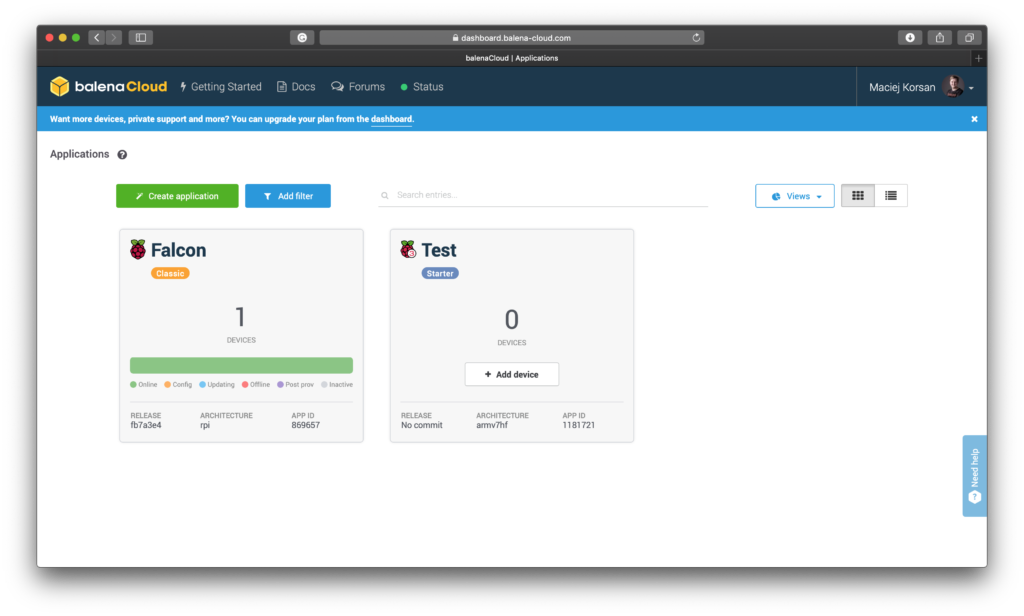The image size is (1024, 616).
Task: Click the Online legend dot
Action: [133, 385]
